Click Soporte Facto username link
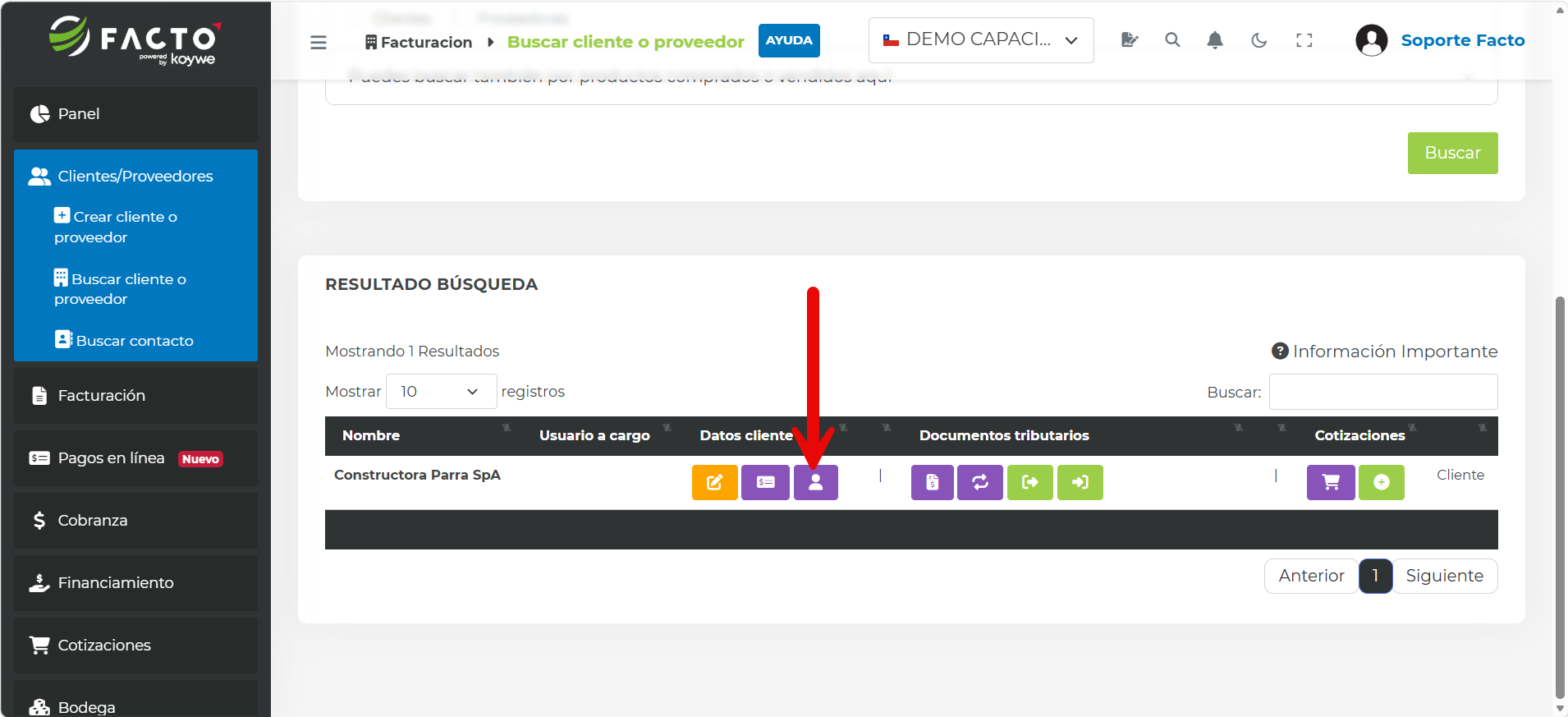The height and width of the screenshot is (717, 1568). pos(1462,40)
